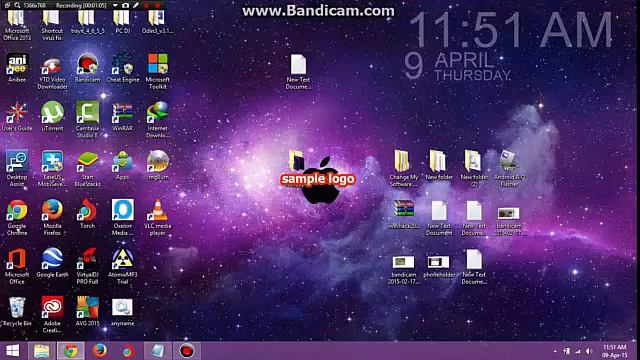The height and width of the screenshot is (360, 640).
Task: Open the Bandicam desktop shortcut
Action: tap(87, 68)
